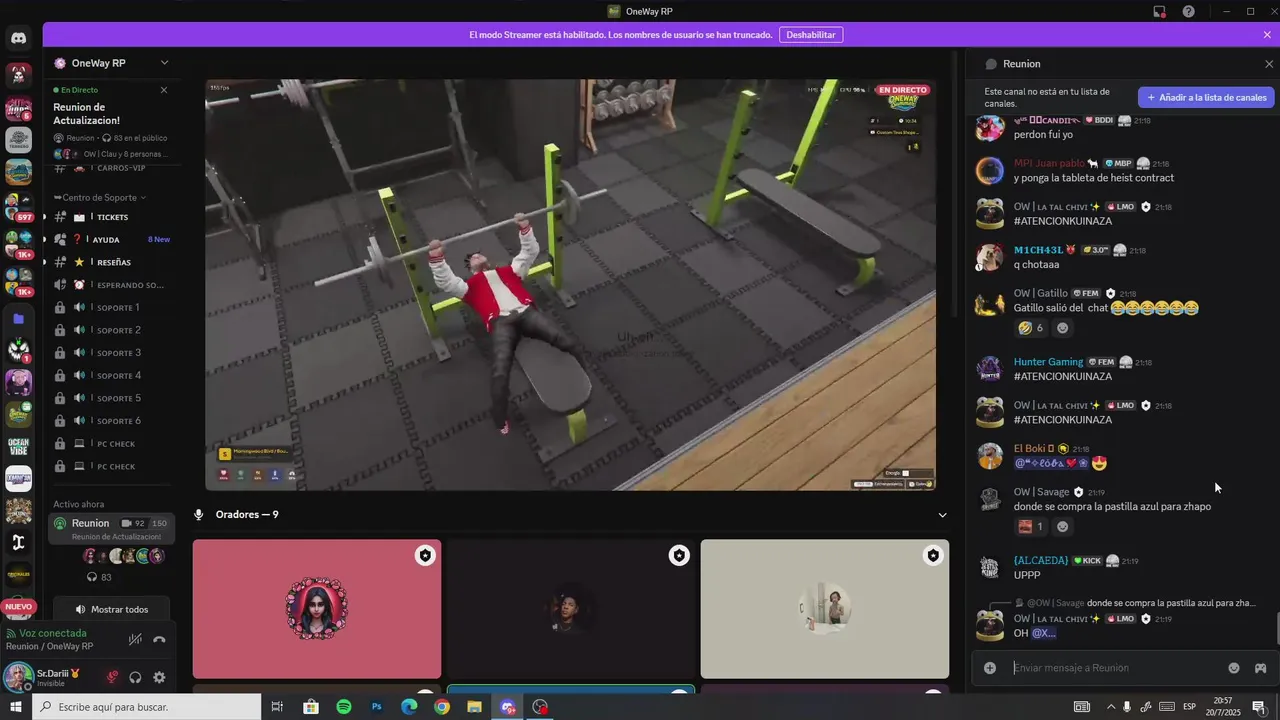Image resolution: width=1280 pixels, height=720 pixels.
Task: Toggle the laughing emoji reaction count 6
Action: point(1031,328)
